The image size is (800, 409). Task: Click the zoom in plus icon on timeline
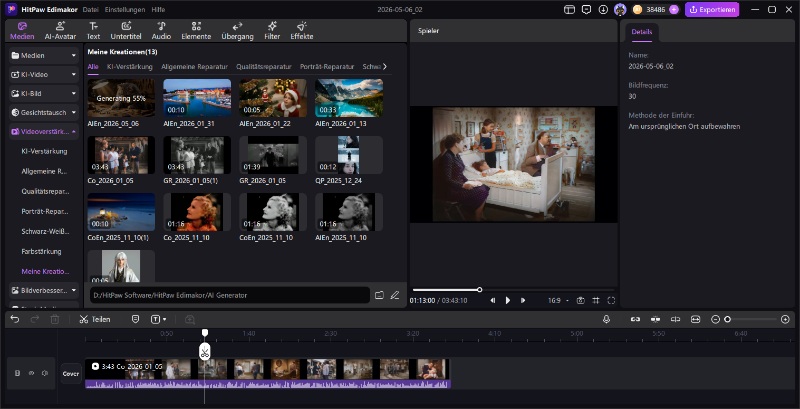tap(785, 319)
